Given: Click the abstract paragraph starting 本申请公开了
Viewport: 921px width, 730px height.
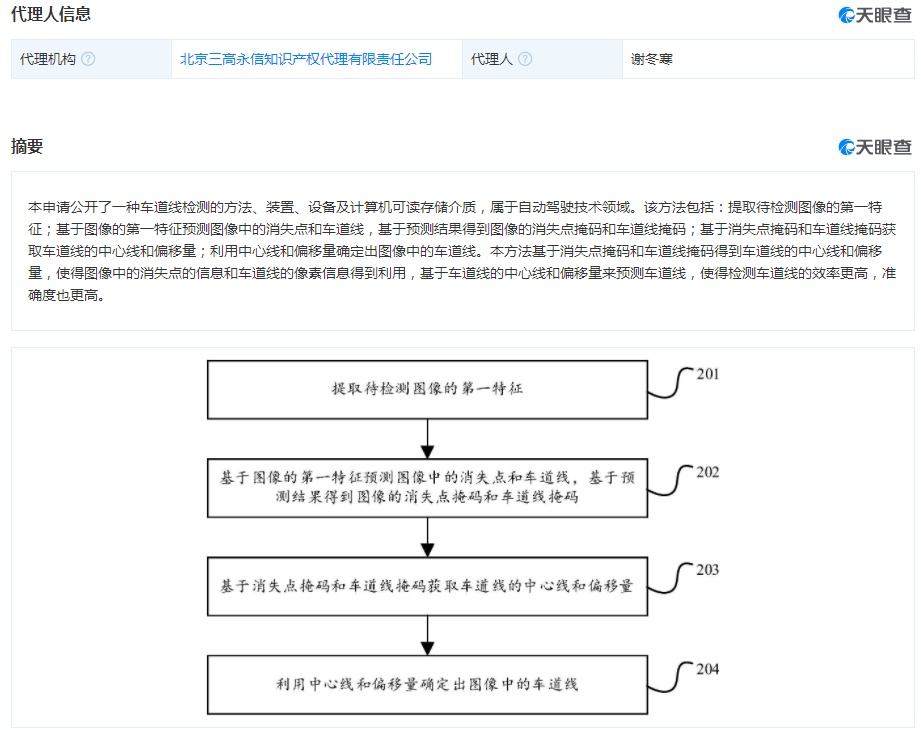Looking at the screenshot, I should click(x=461, y=252).
